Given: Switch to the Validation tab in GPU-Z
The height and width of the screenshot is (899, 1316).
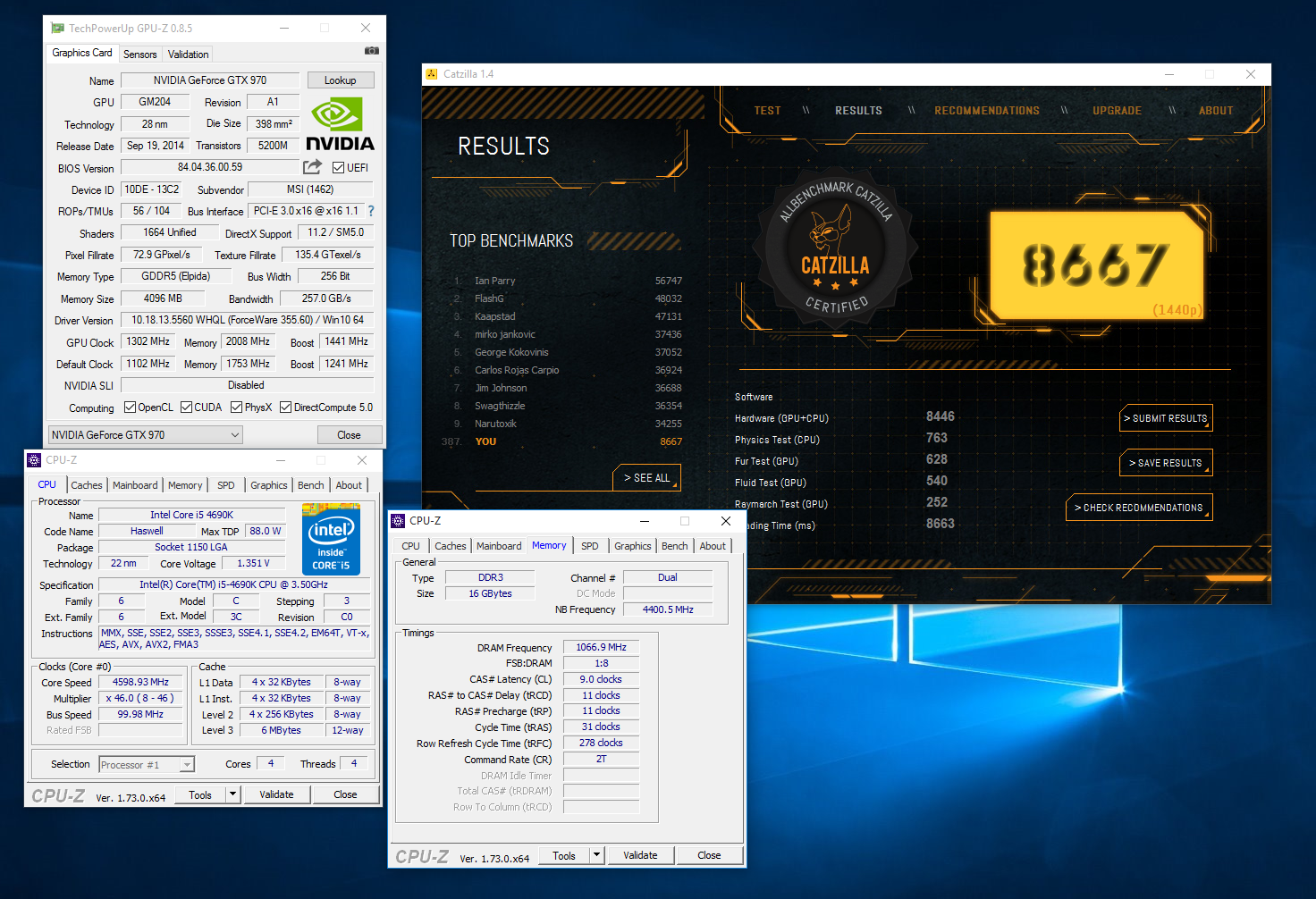Looking at the screenshot, I should pos(188,55).
